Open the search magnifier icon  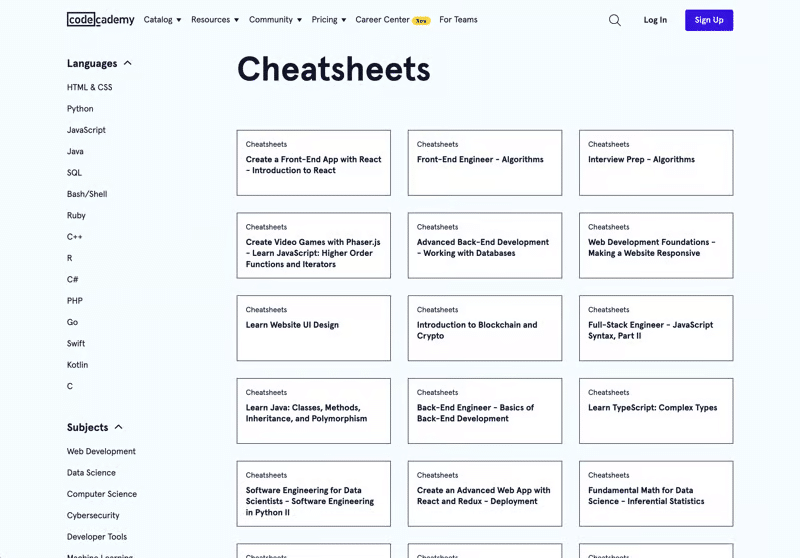615,20
